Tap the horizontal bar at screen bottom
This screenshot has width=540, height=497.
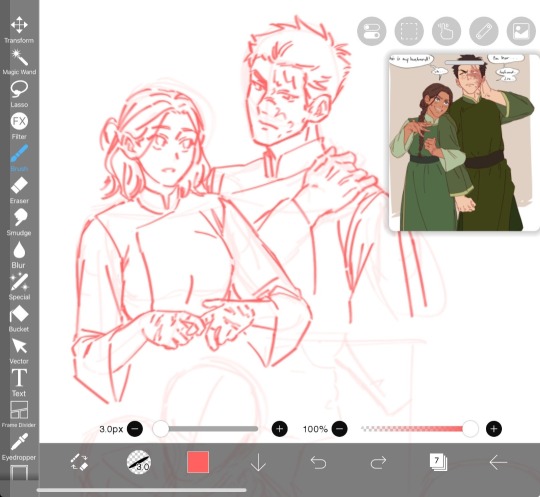tap(142, 490)
